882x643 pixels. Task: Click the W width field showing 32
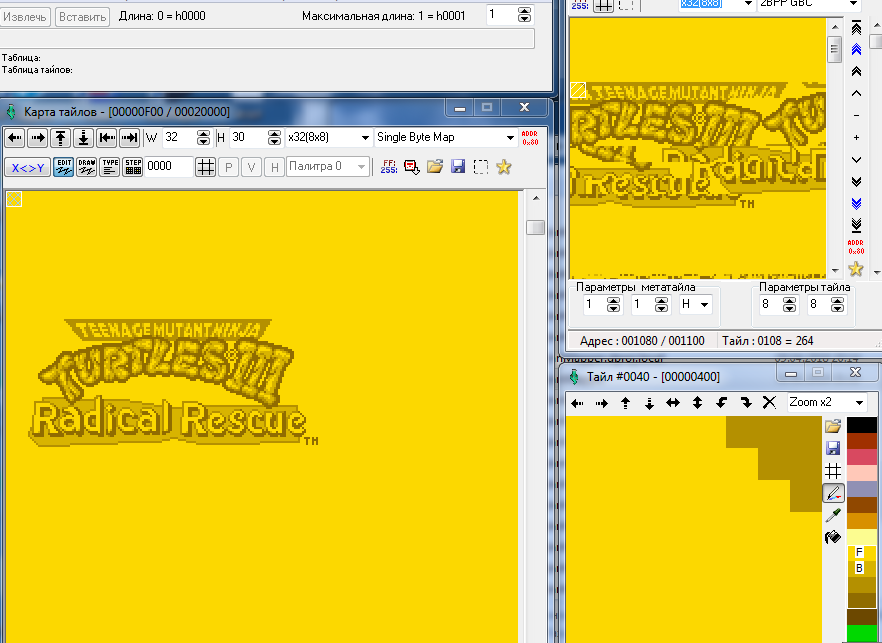pos(179,137)
